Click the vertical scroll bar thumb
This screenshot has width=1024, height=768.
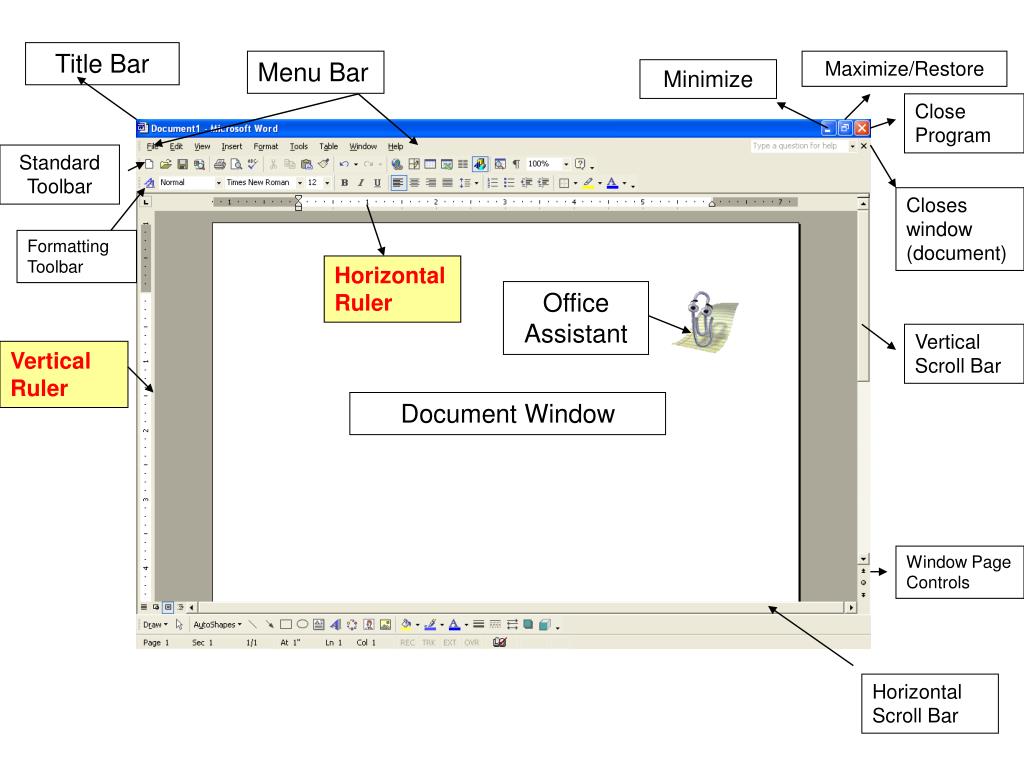pyautogui.click(x=863, y=295)
